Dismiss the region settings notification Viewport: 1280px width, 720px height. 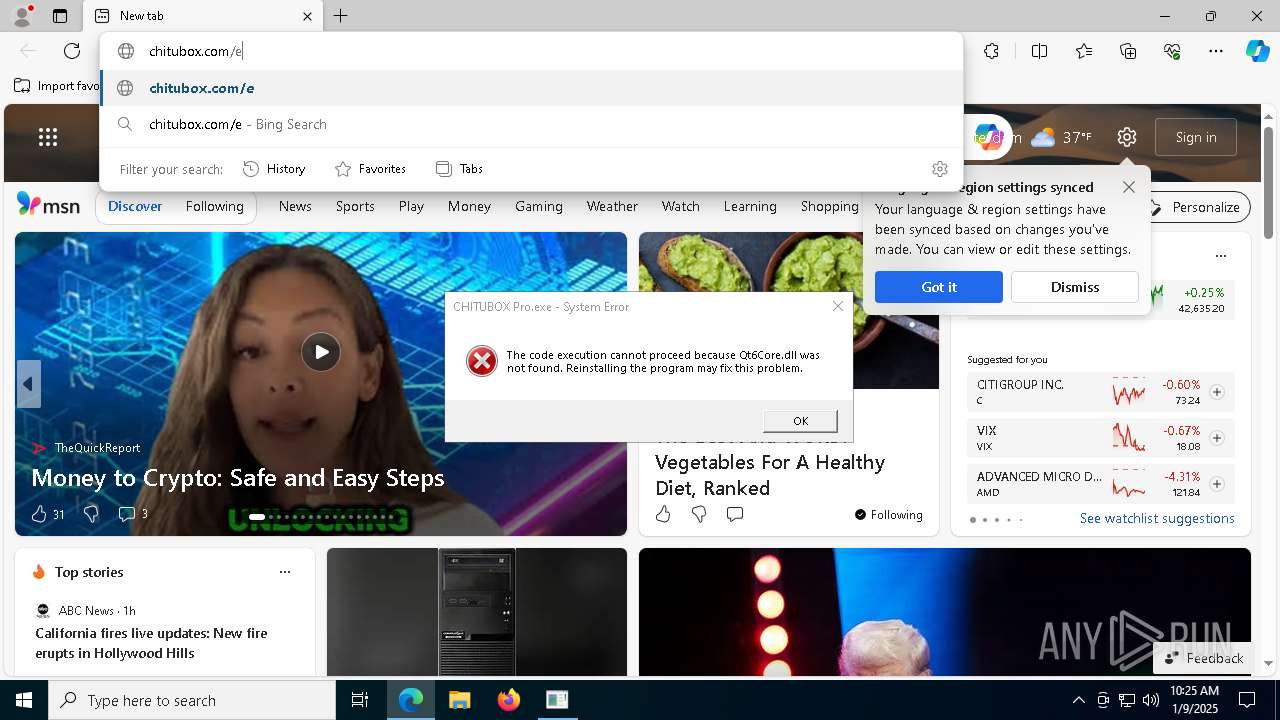1075,287
